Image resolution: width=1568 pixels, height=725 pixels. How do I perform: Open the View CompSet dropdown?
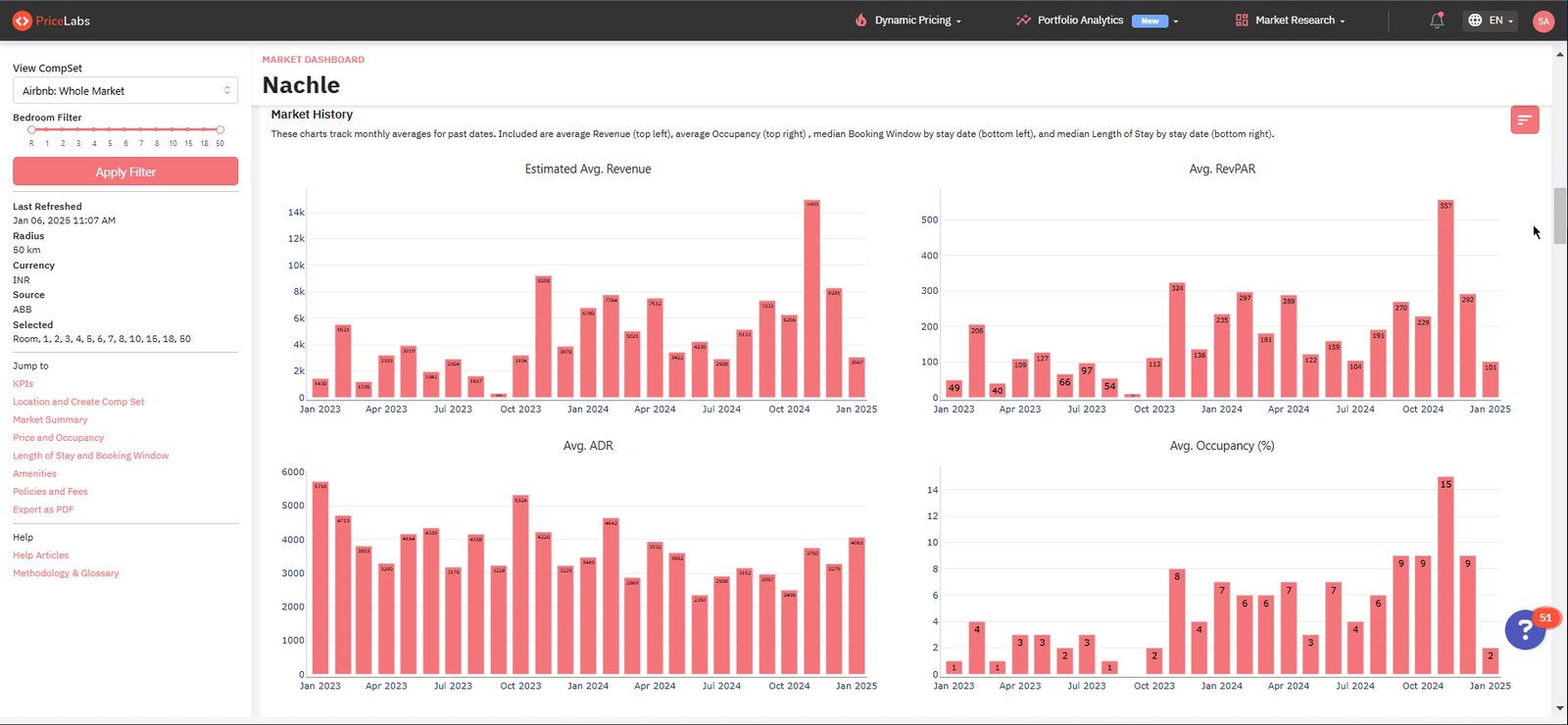(125, 90)
